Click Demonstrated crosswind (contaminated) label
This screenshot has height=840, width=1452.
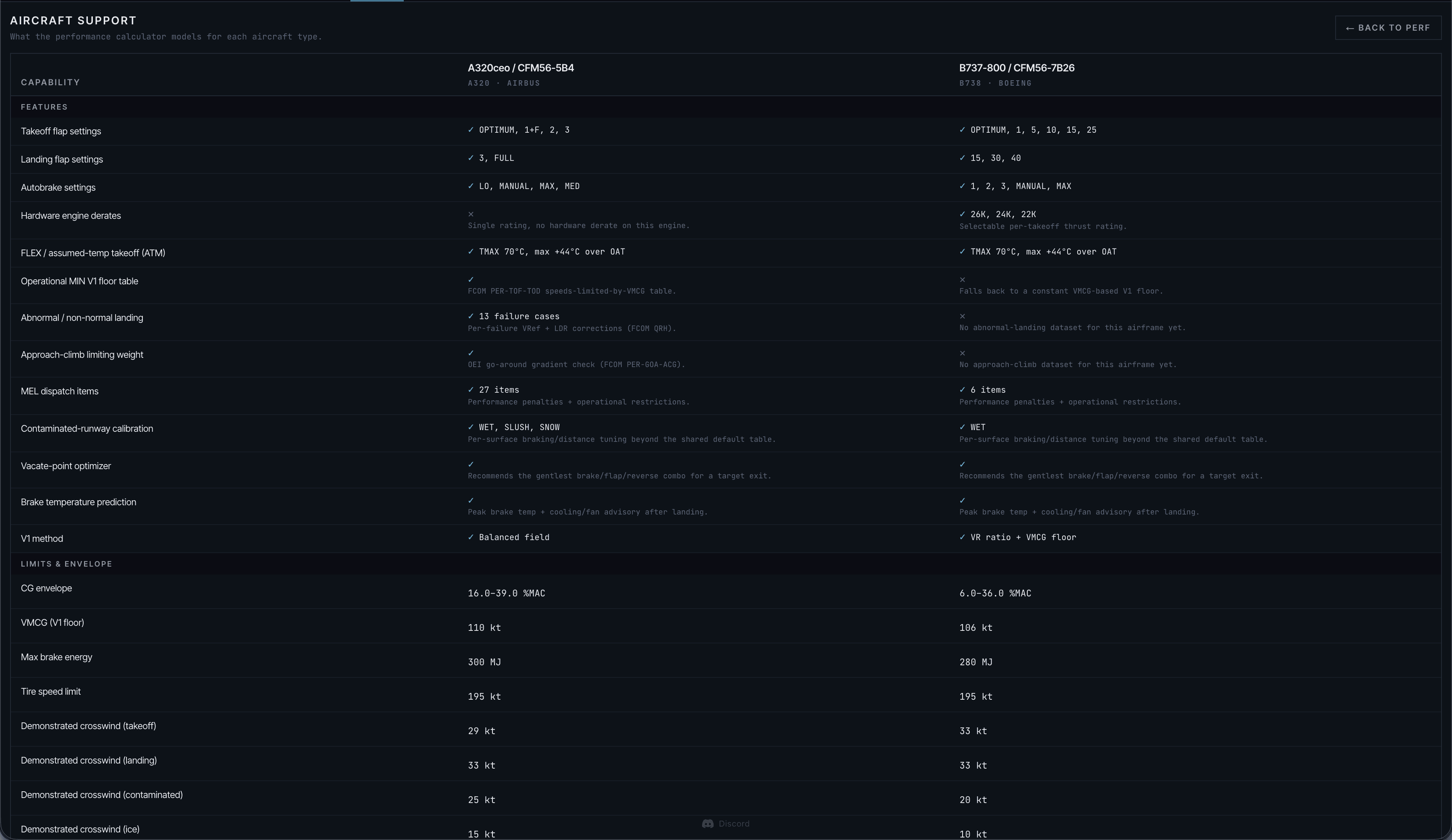pos(101,795)
